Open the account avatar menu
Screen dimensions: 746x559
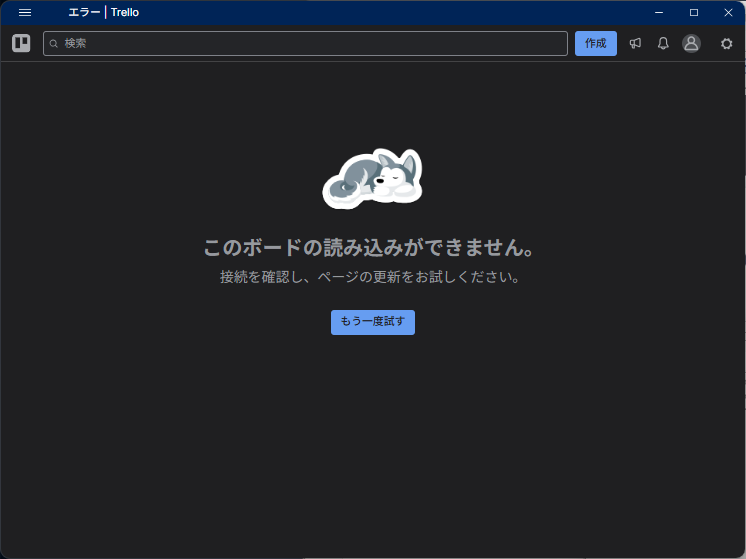click(691, 43)
